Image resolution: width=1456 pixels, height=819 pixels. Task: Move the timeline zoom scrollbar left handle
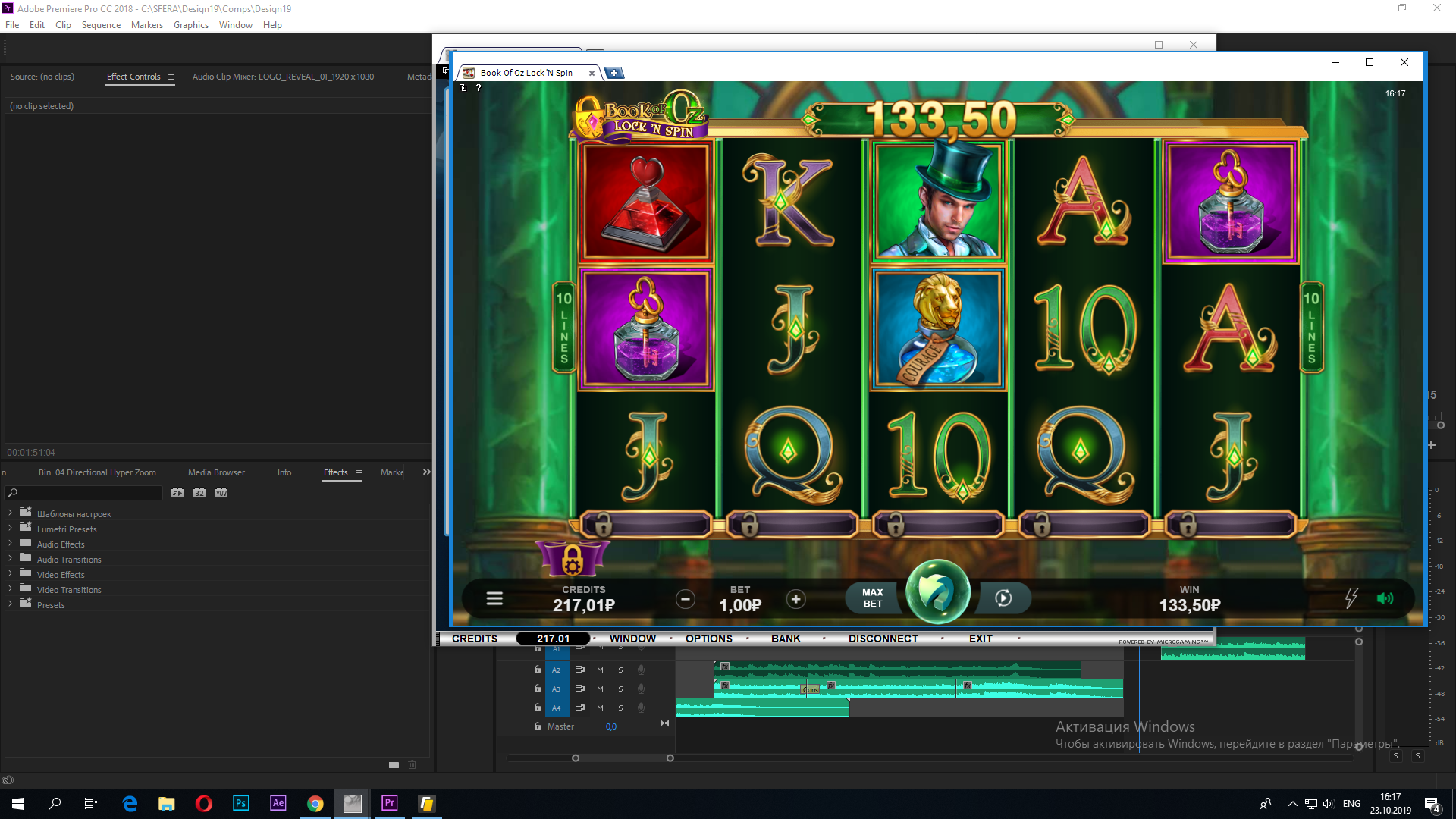[576, 758]
